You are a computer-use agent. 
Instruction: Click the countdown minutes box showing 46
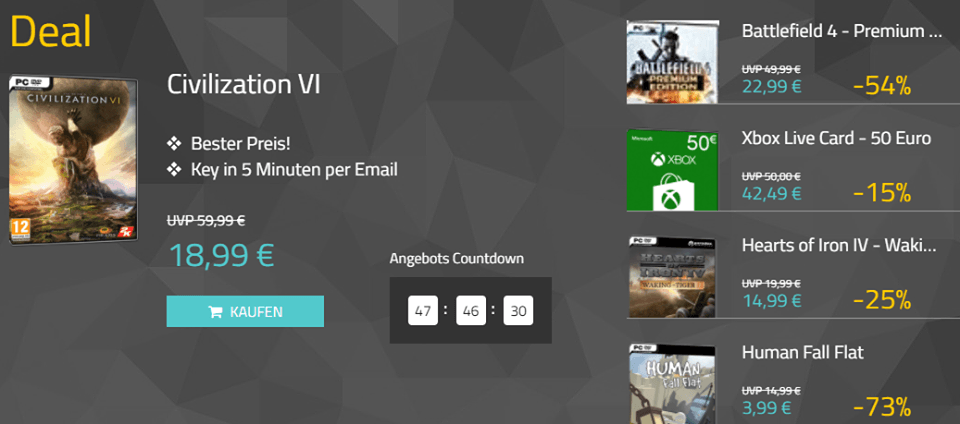click(x=471, y=311)
